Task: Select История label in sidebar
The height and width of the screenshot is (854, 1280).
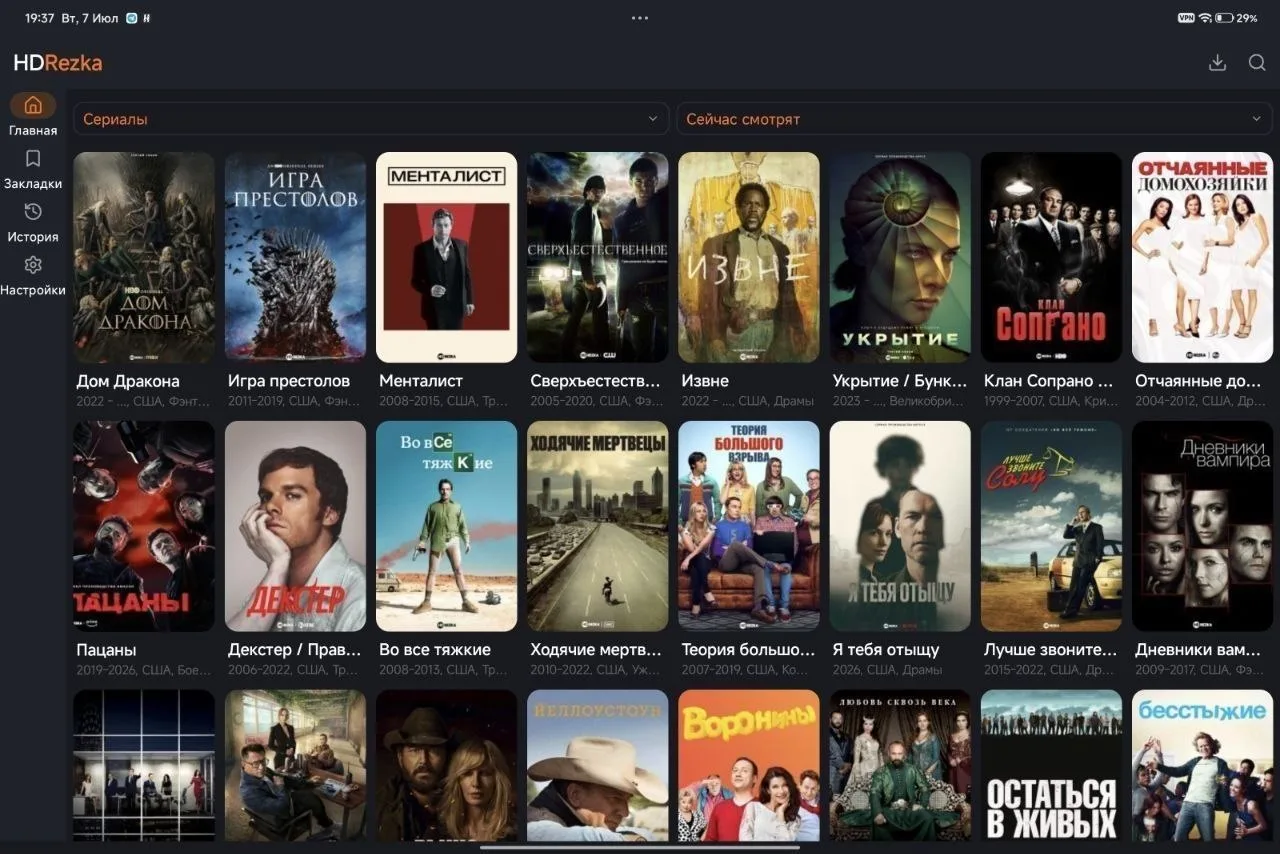Action: point(33,237)
